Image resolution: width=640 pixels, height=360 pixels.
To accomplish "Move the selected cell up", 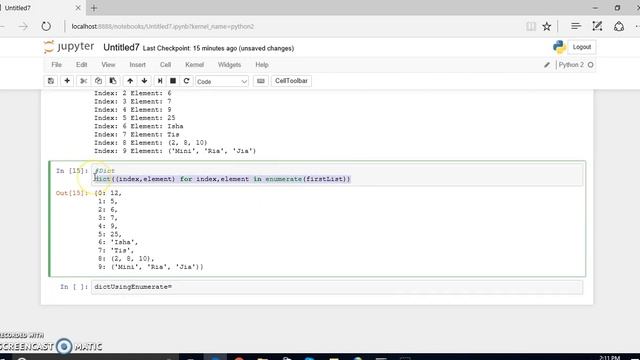I will 130,81.
